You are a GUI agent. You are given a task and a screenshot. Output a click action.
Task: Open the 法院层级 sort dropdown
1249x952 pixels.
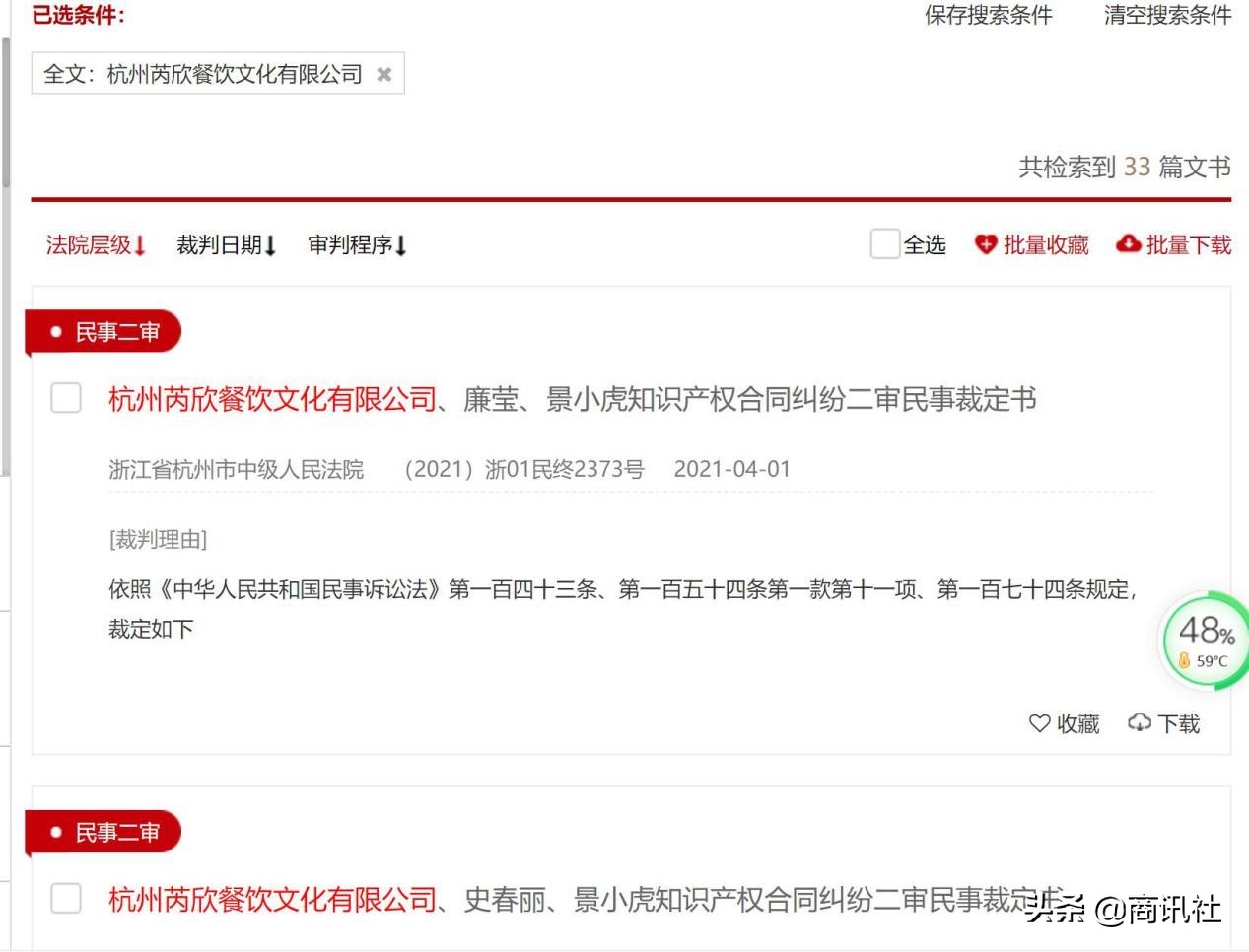click(x=95, y=245)
